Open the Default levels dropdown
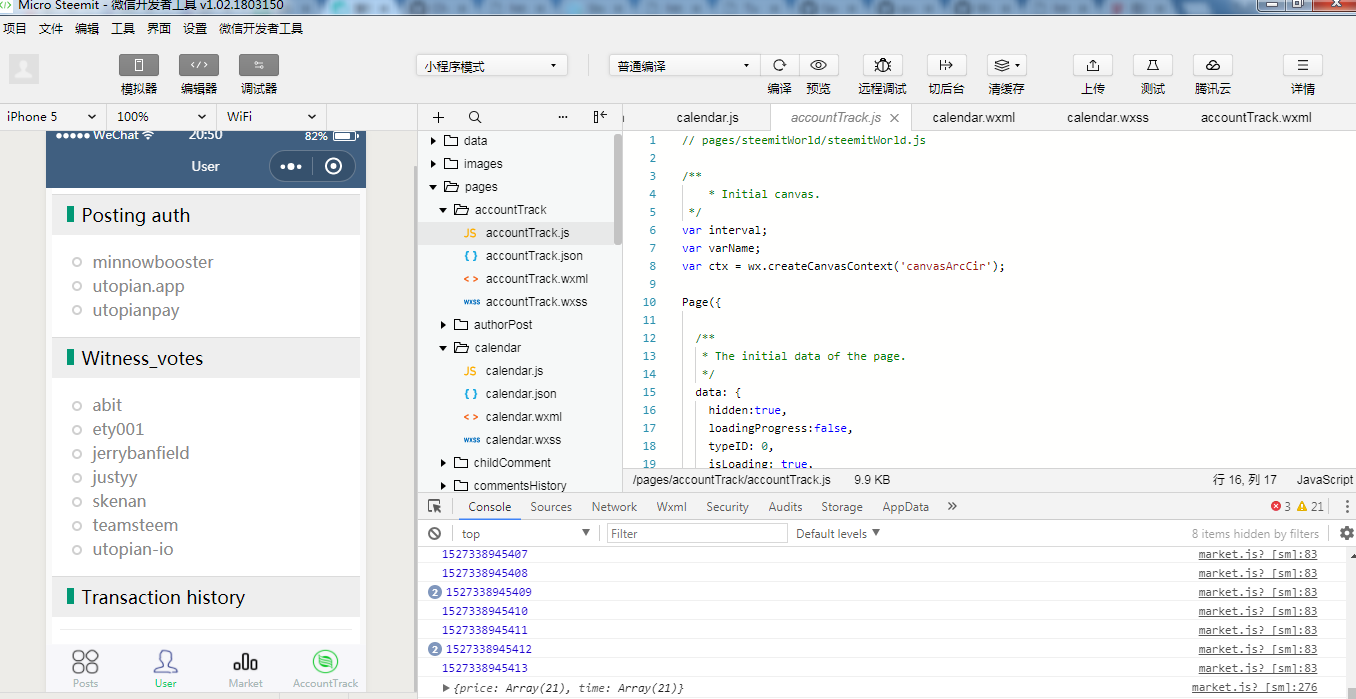The image size is (1356, 699). [838, 534]
